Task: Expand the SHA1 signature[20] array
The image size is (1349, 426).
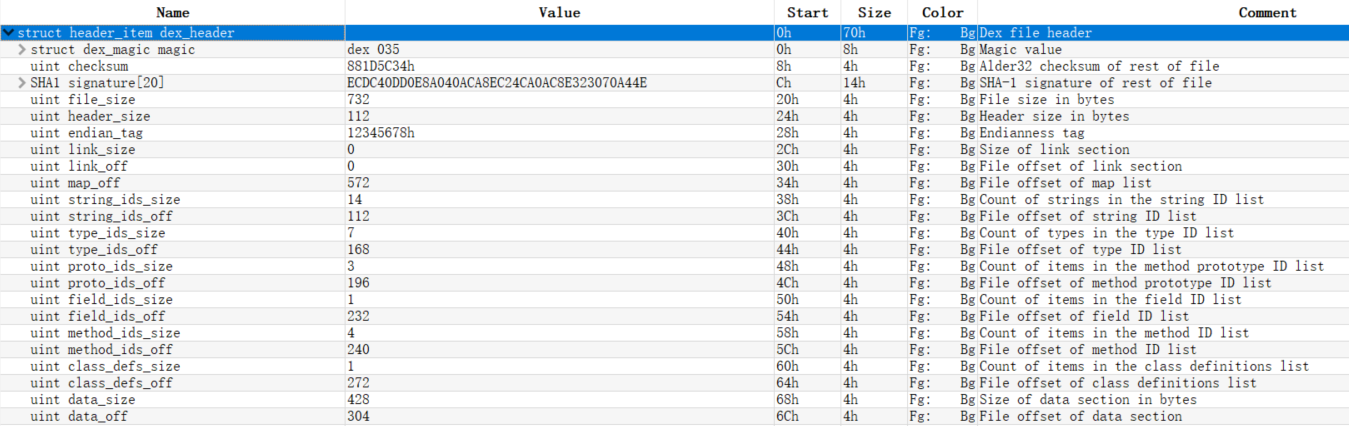Action: point(23,83)
